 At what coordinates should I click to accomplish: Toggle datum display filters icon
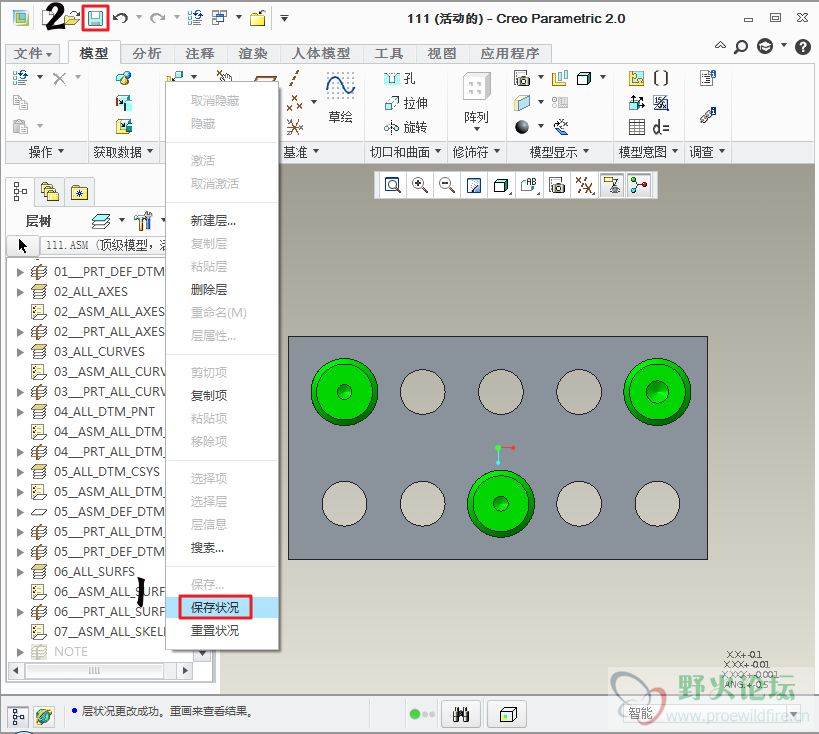[584, 185]
